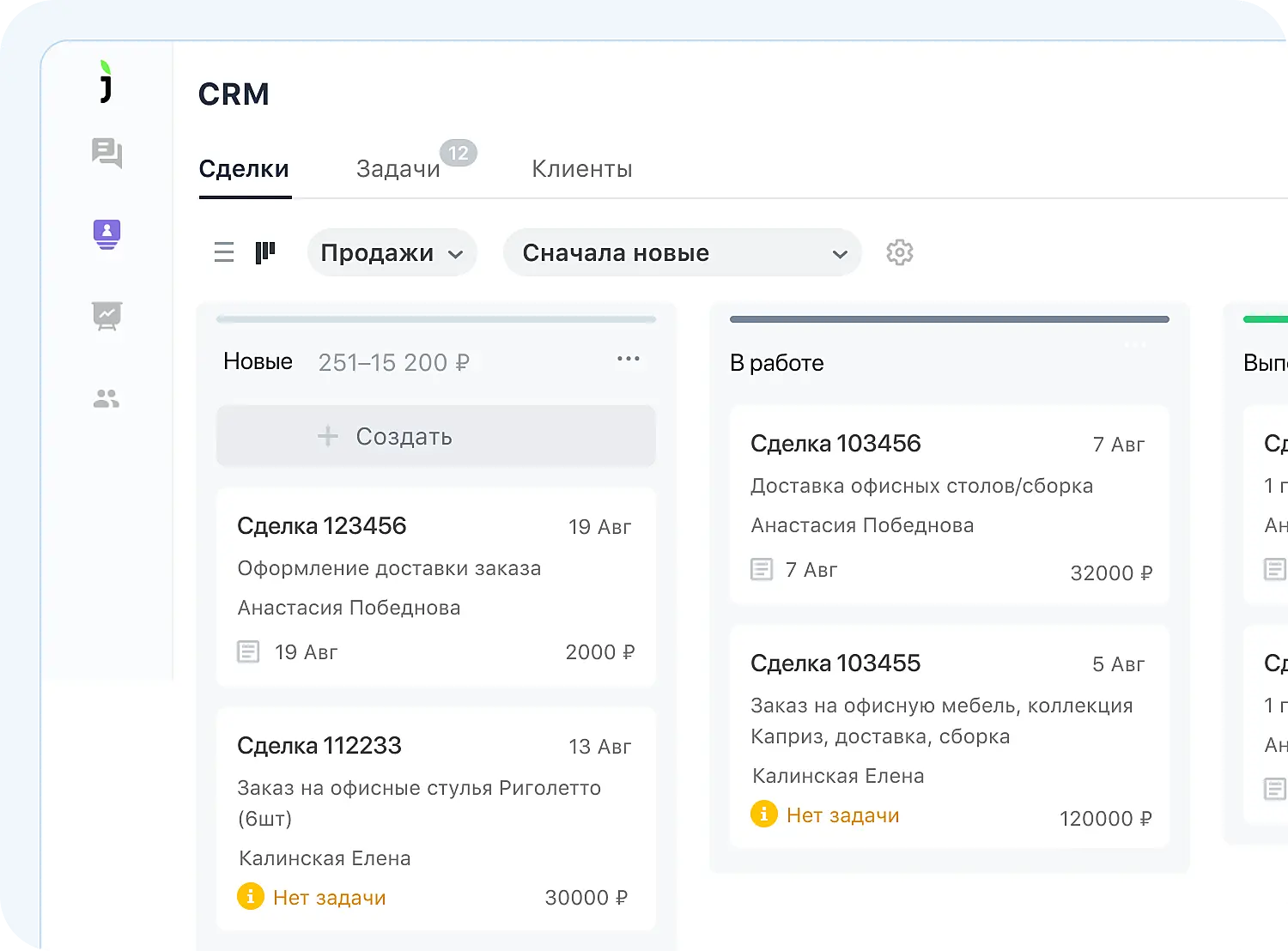
Task: Open CRM settings via the gear icon
Action: point(899,251)
